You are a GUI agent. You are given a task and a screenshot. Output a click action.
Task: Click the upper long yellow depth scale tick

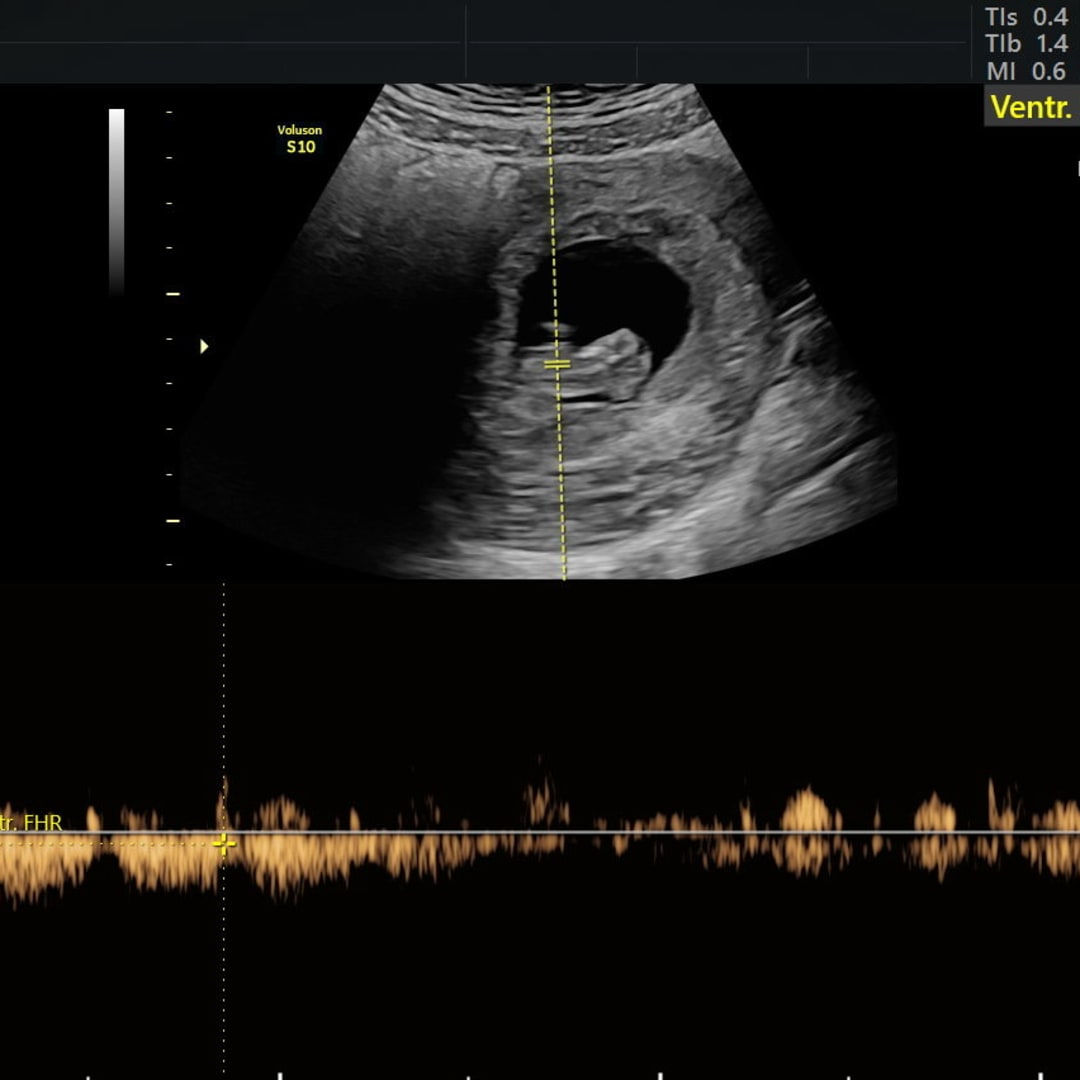[x=172, y=294]
